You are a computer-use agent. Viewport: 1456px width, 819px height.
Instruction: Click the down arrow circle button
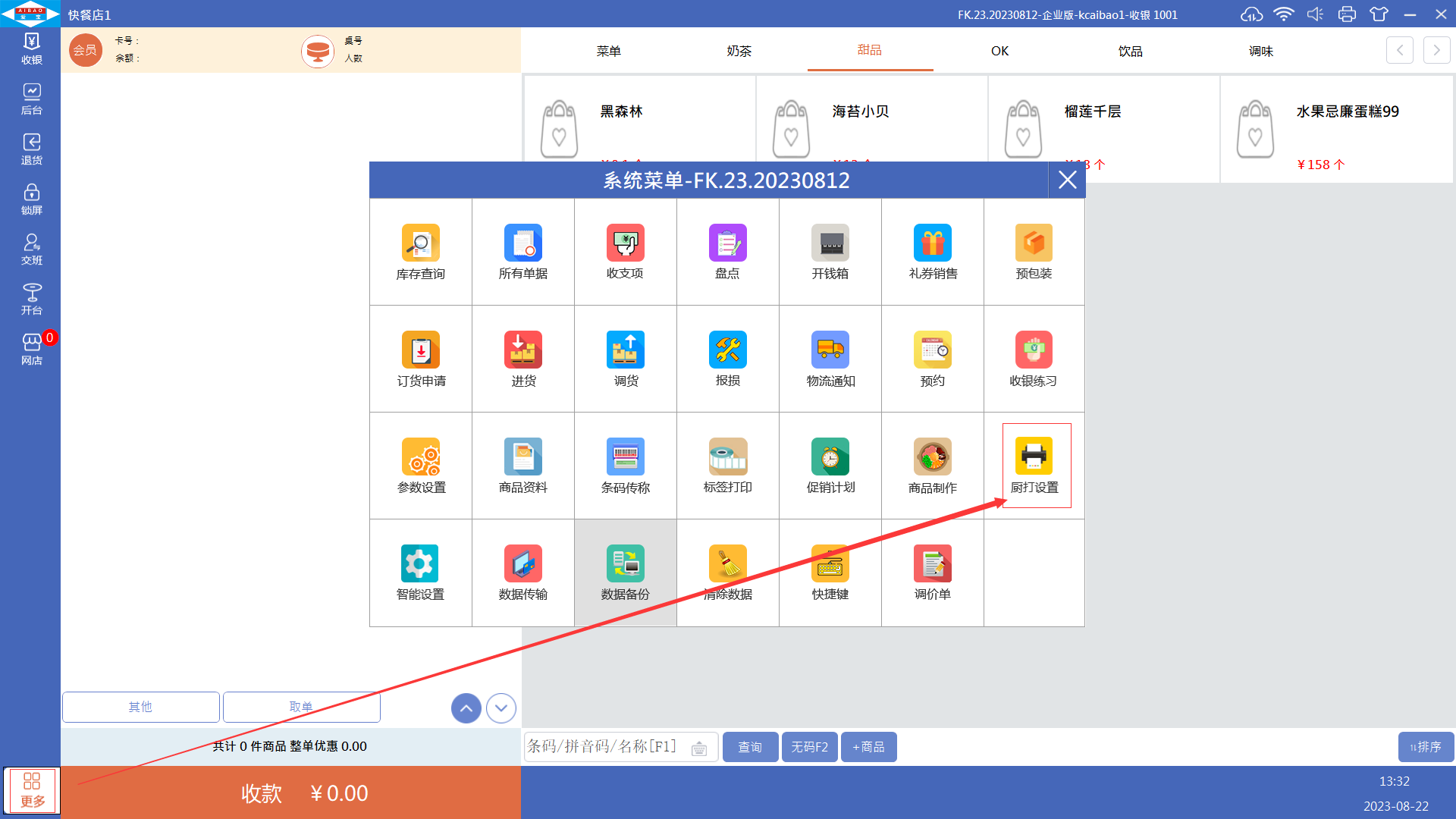501,708
